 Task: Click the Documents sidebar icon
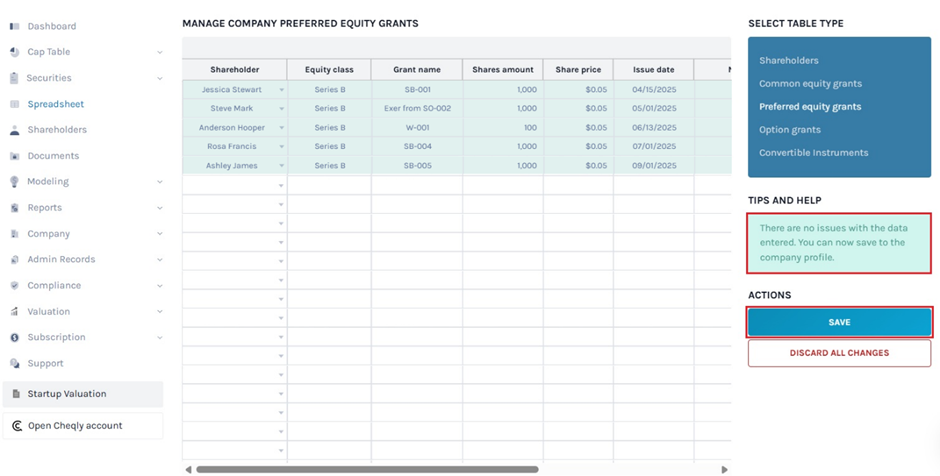tap(14, 156)
